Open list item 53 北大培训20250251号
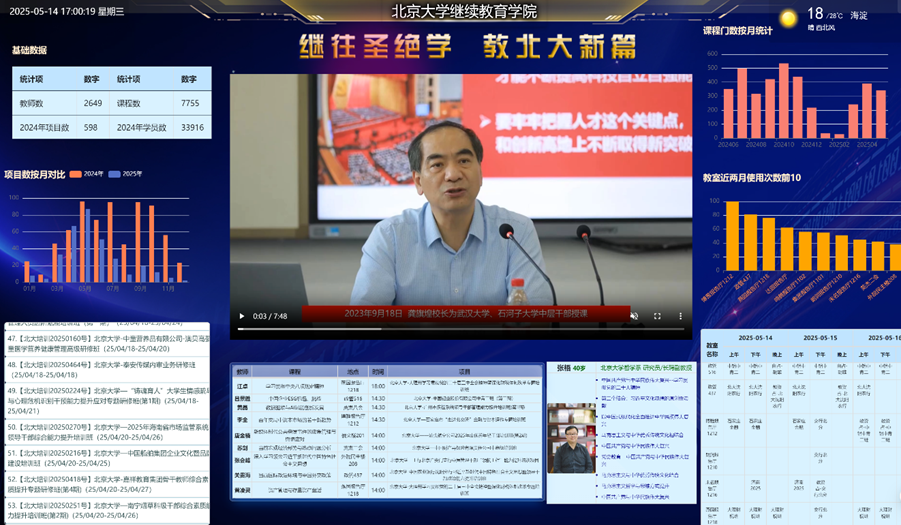Viewport: 901px width, 525px height. [x=107, y=510]
